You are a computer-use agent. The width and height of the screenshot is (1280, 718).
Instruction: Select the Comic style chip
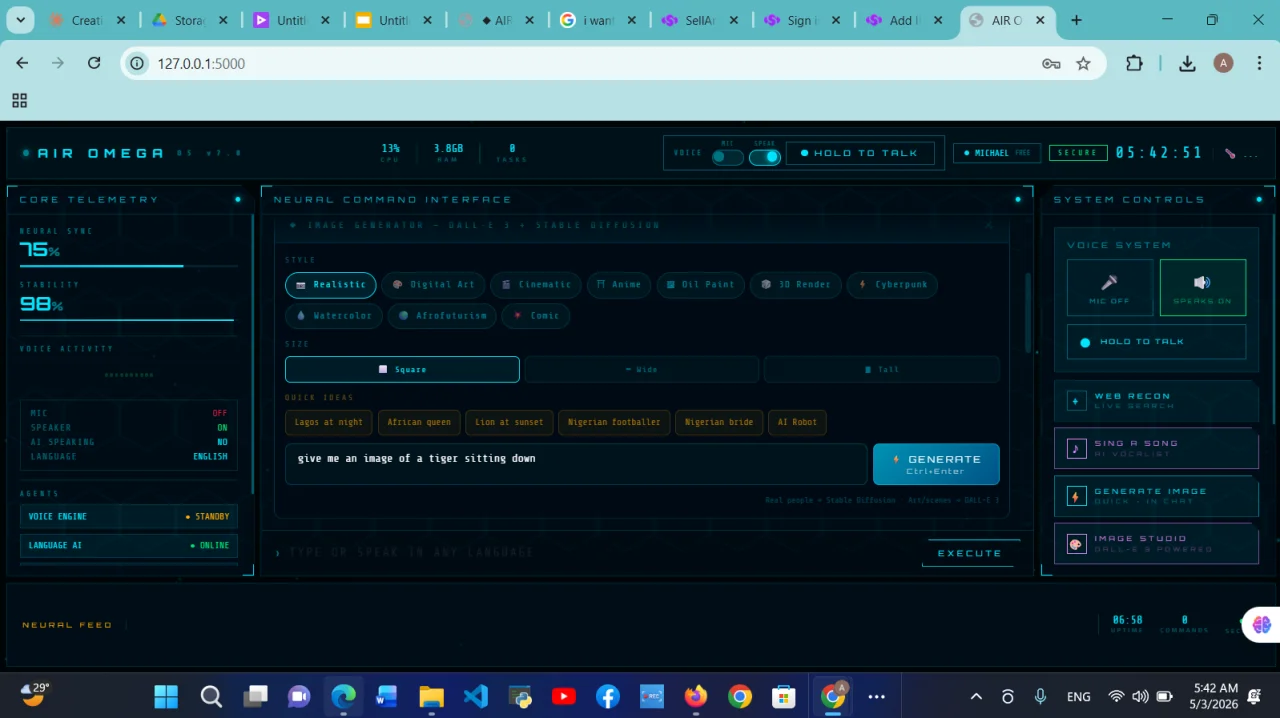click(x=536, y=316)
